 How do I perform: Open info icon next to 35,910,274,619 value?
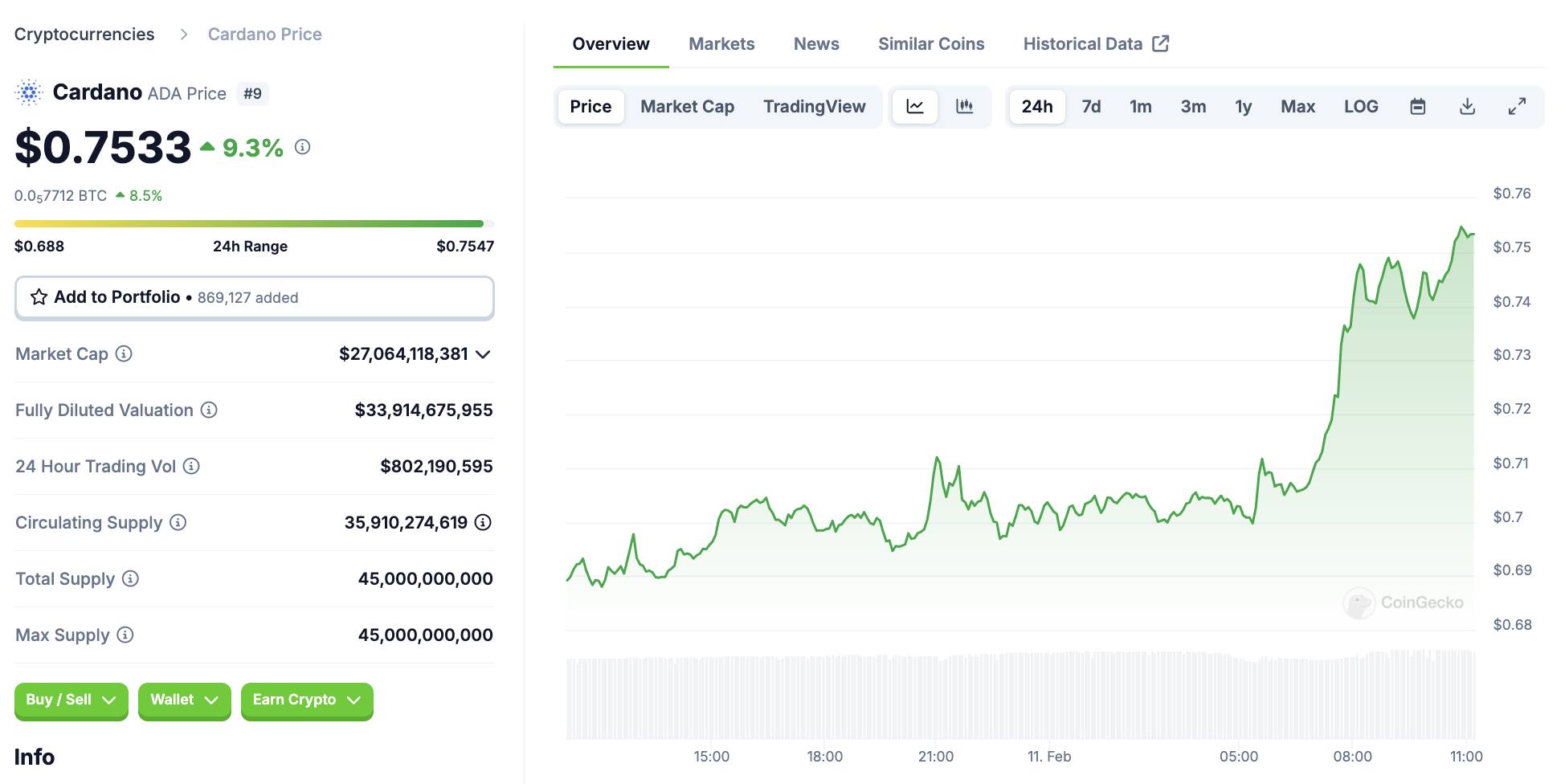pyautogui.click(x=483, y=522)
